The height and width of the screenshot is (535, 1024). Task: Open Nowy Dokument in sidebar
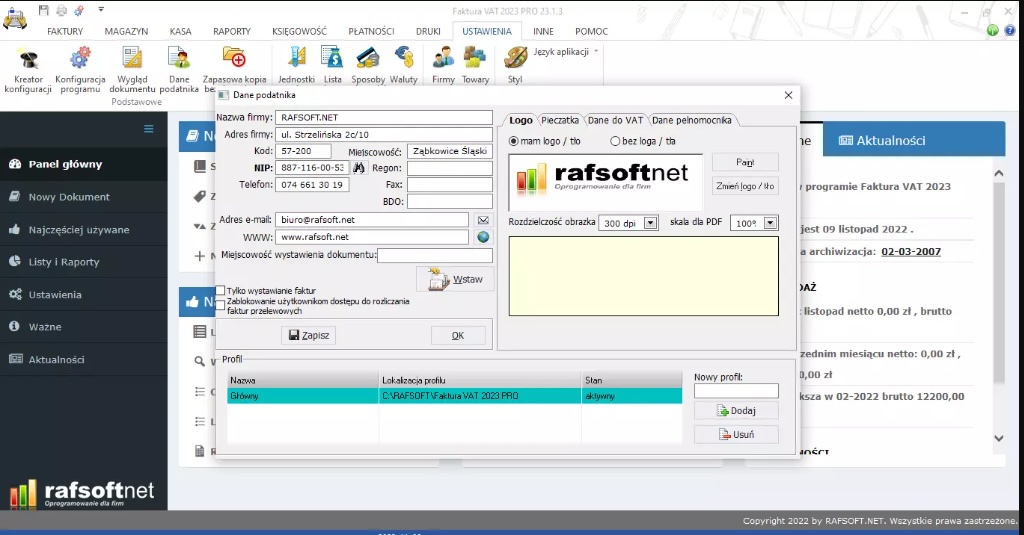(x=84, y=197)
